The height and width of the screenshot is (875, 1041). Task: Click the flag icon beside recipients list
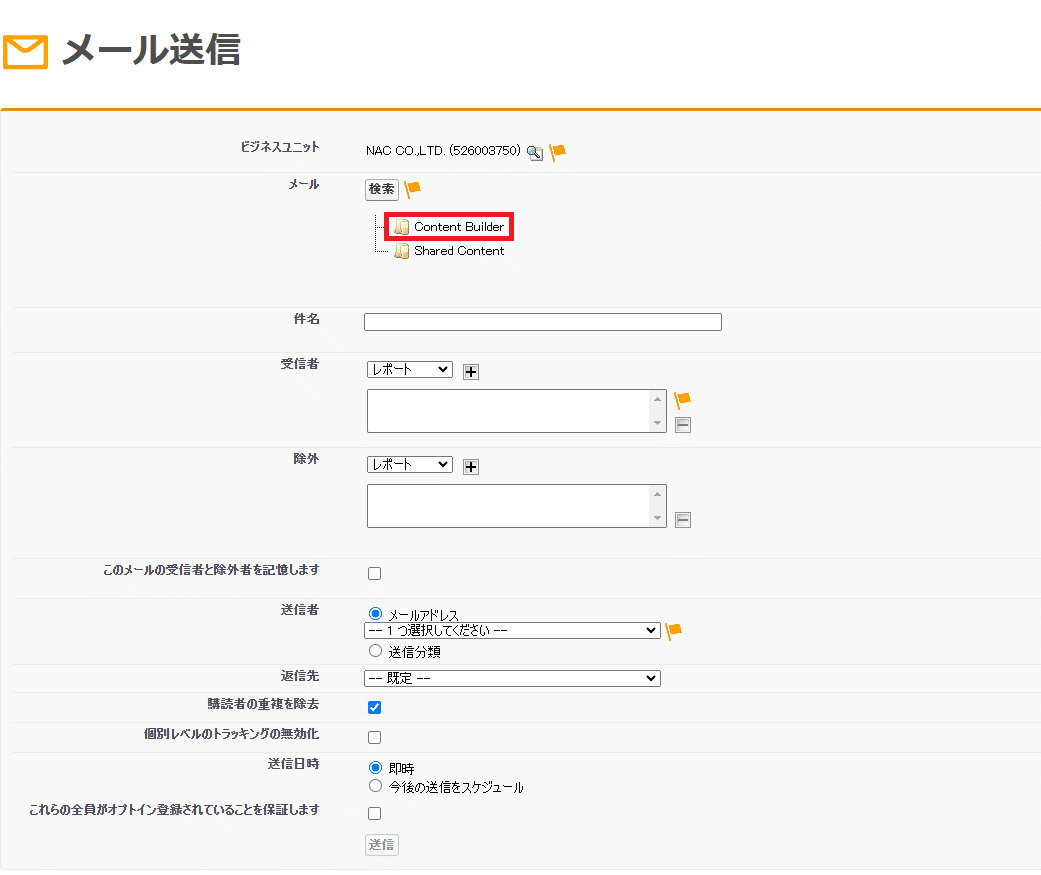click(682, 400)
